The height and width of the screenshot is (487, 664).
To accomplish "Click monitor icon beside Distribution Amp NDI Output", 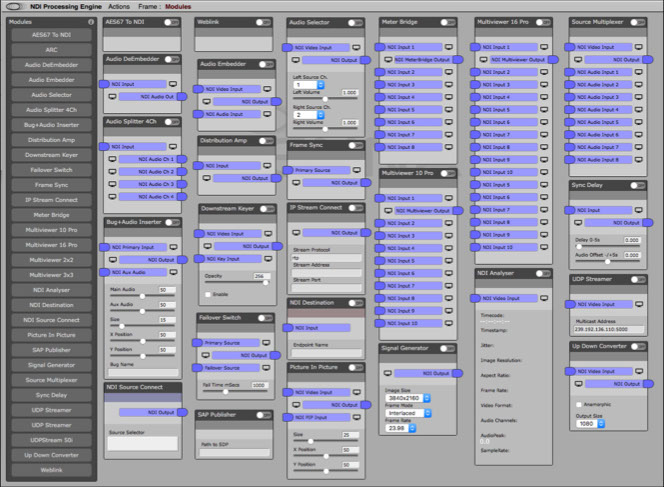I will coord(207,178).
